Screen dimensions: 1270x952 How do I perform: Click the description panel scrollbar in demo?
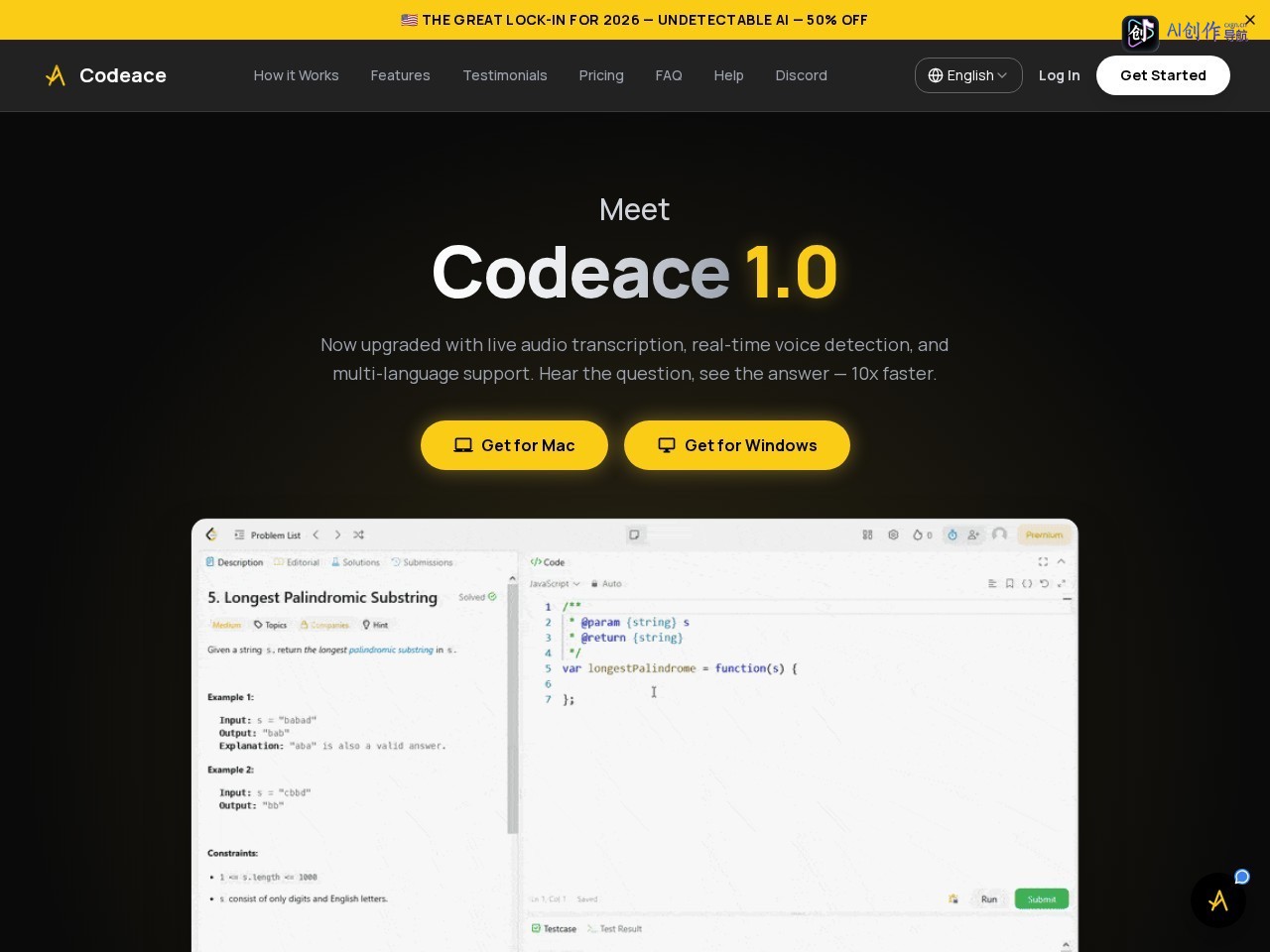tap(513, 709)
